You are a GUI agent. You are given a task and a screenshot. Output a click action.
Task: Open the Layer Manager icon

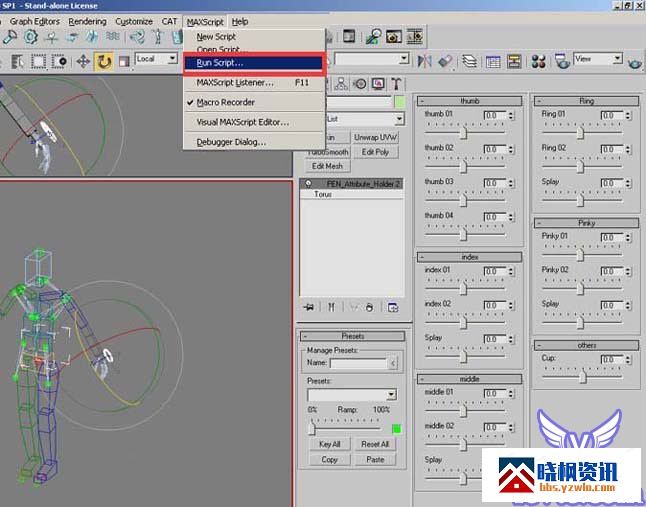point(469,61)
